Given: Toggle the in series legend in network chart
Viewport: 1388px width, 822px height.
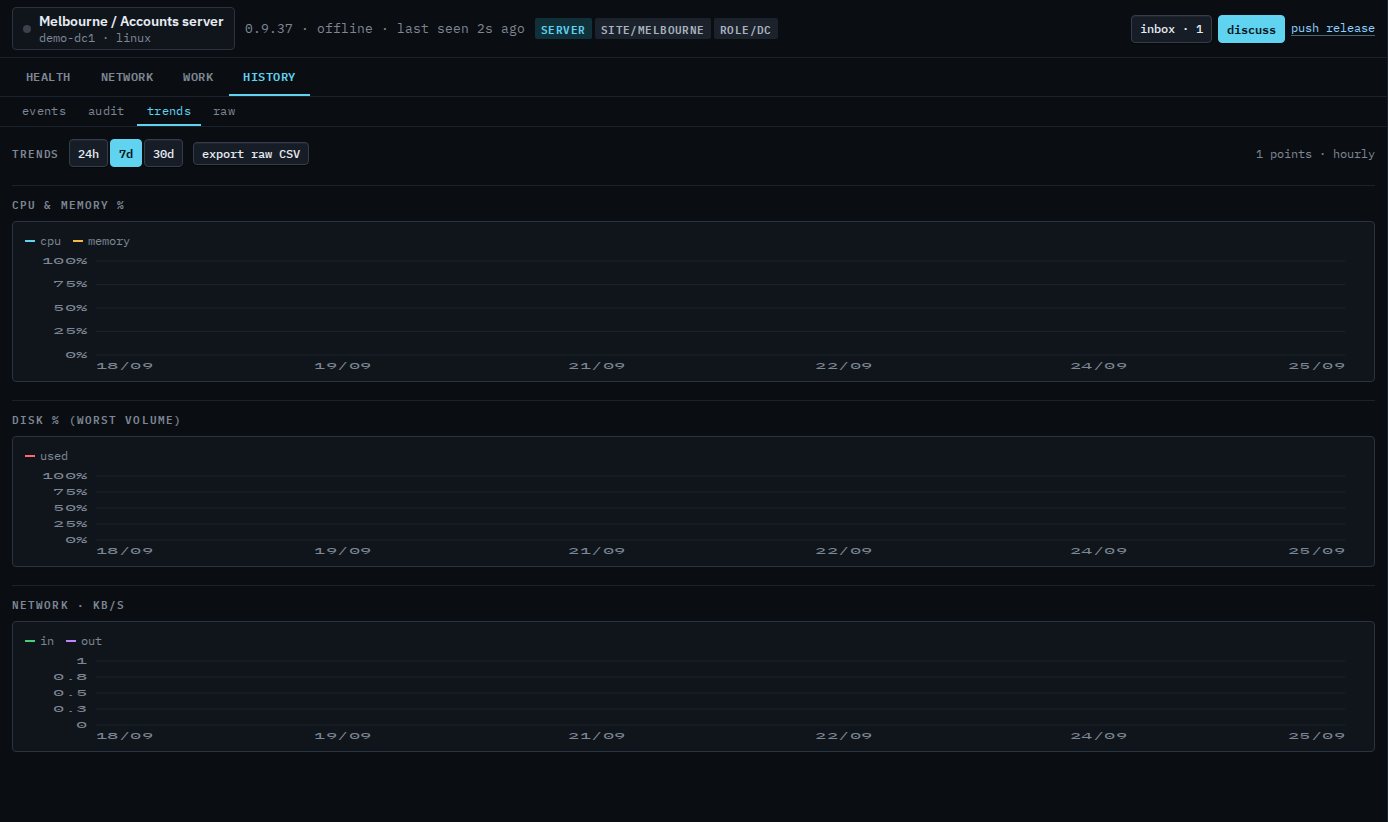Looking at the screenshot, I should [40, 641].
